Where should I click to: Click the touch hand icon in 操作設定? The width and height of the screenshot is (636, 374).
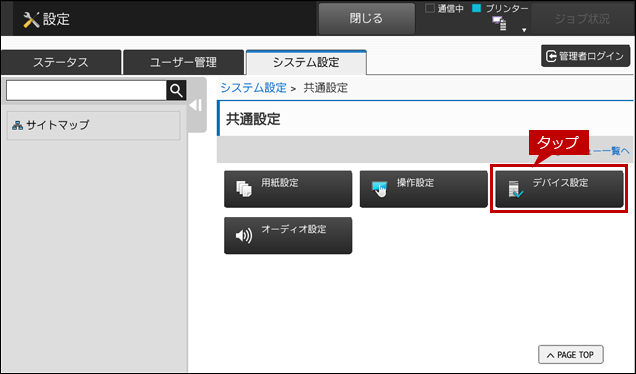(x=379, y=189)
